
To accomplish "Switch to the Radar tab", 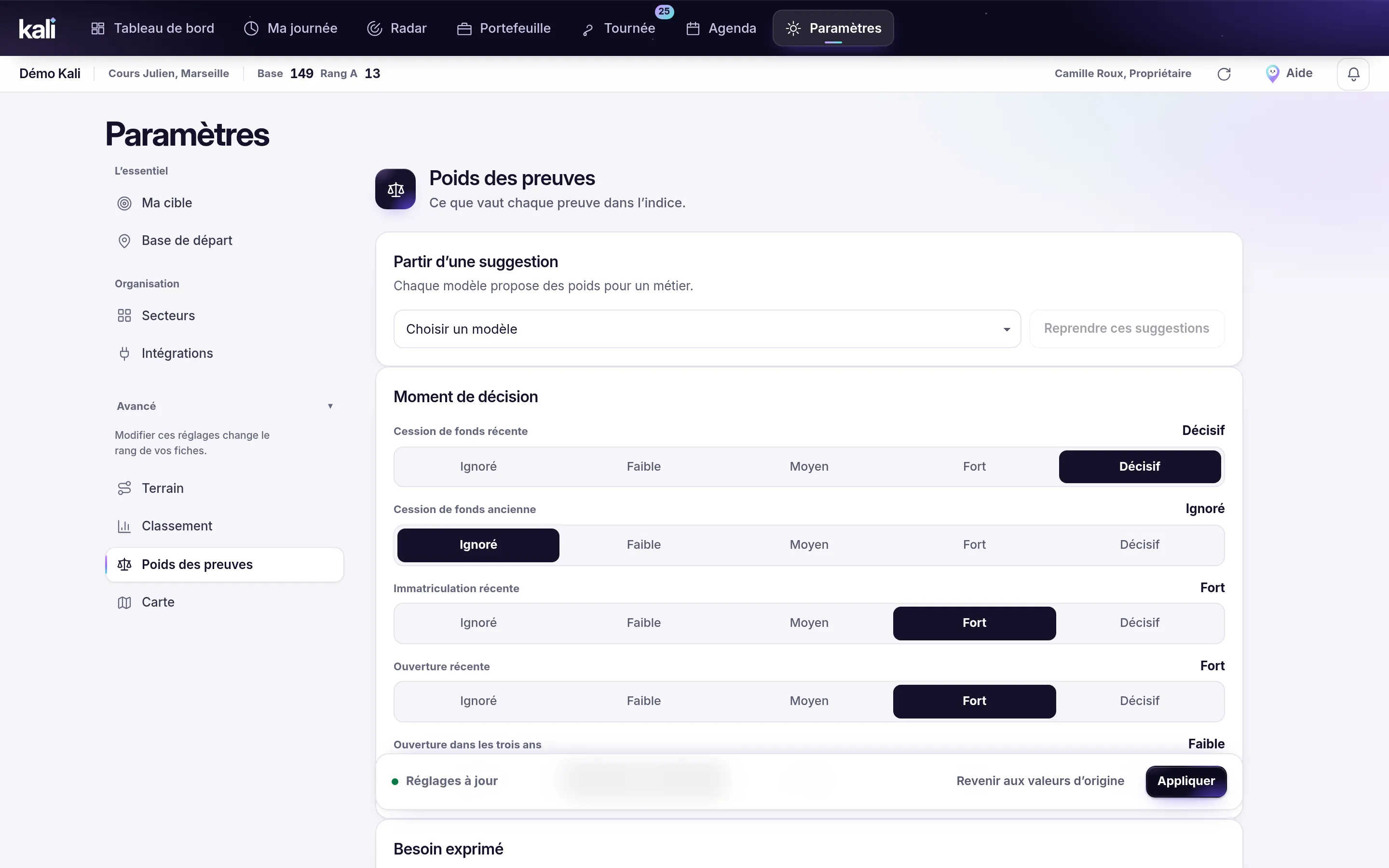I will click(x=396, y=28).
